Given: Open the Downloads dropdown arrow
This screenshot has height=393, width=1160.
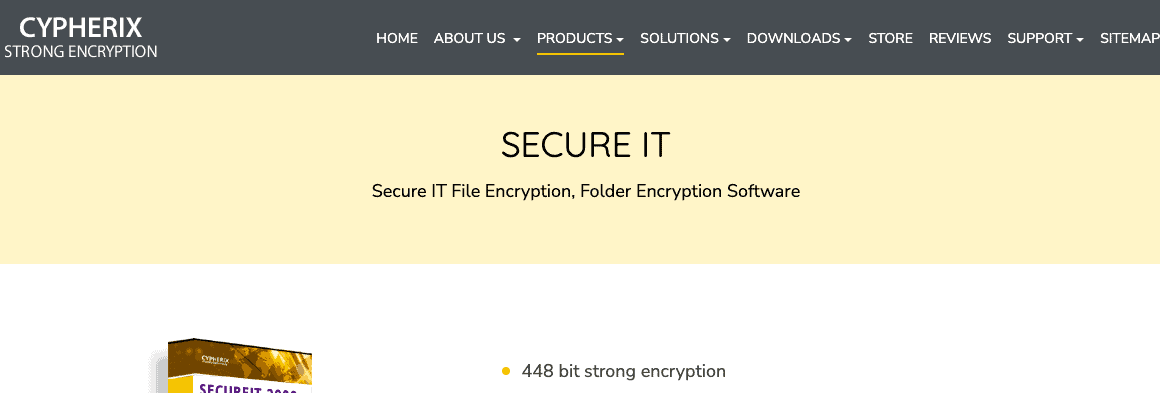Looking at the screenshot, I should point(848,39).
